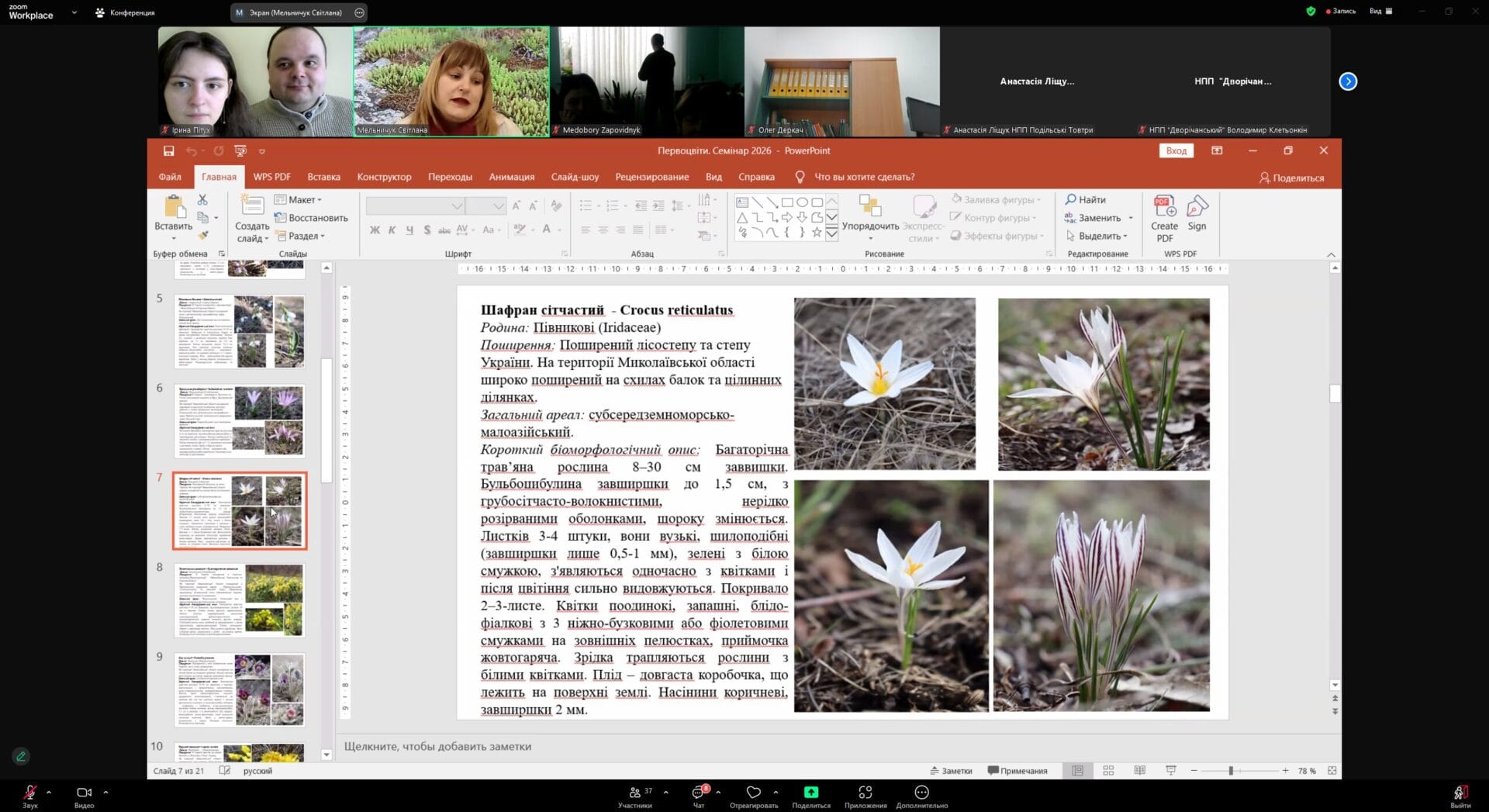Viewport: 1489px width, 812px height.
Task: Open the Select (Выделить) dropdown
Action: [1101, 236]
